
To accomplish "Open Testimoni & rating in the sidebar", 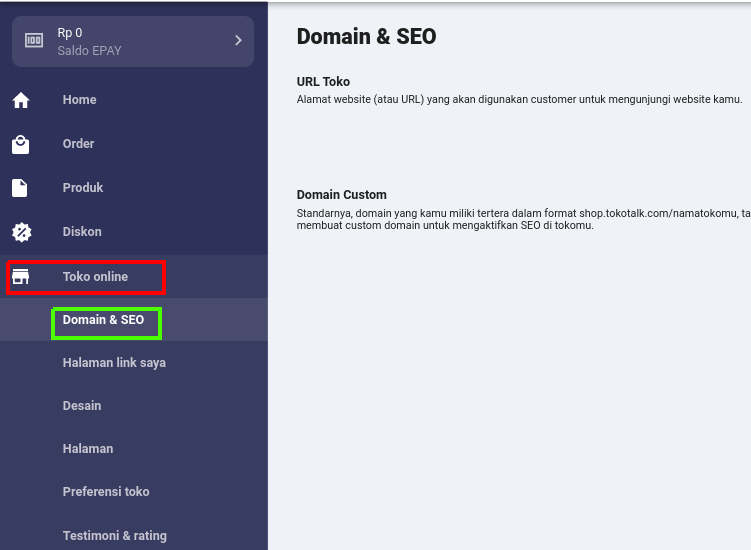I will click(115, 536).
